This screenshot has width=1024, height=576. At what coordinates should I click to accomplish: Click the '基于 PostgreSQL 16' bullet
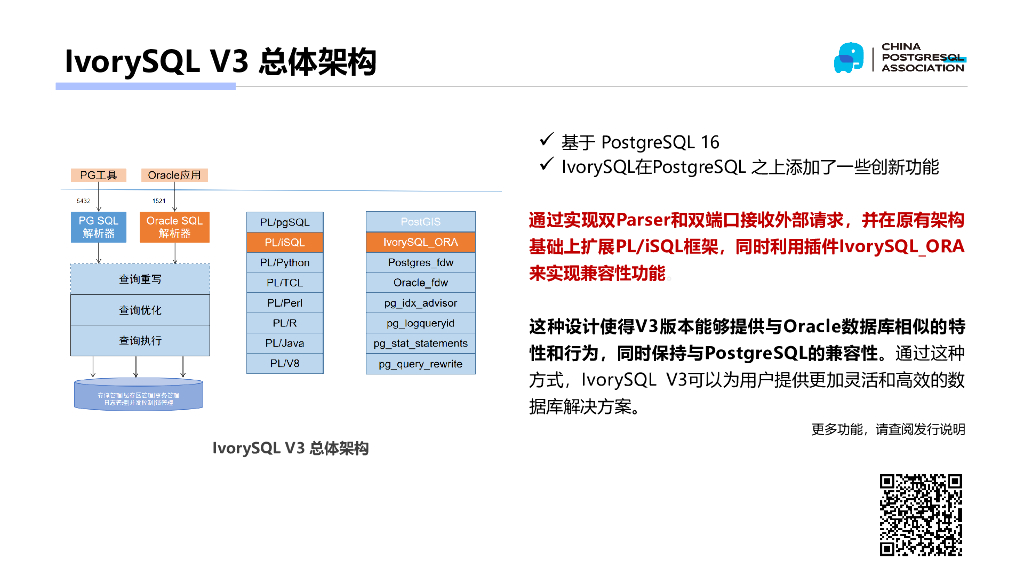click(630, 142)
